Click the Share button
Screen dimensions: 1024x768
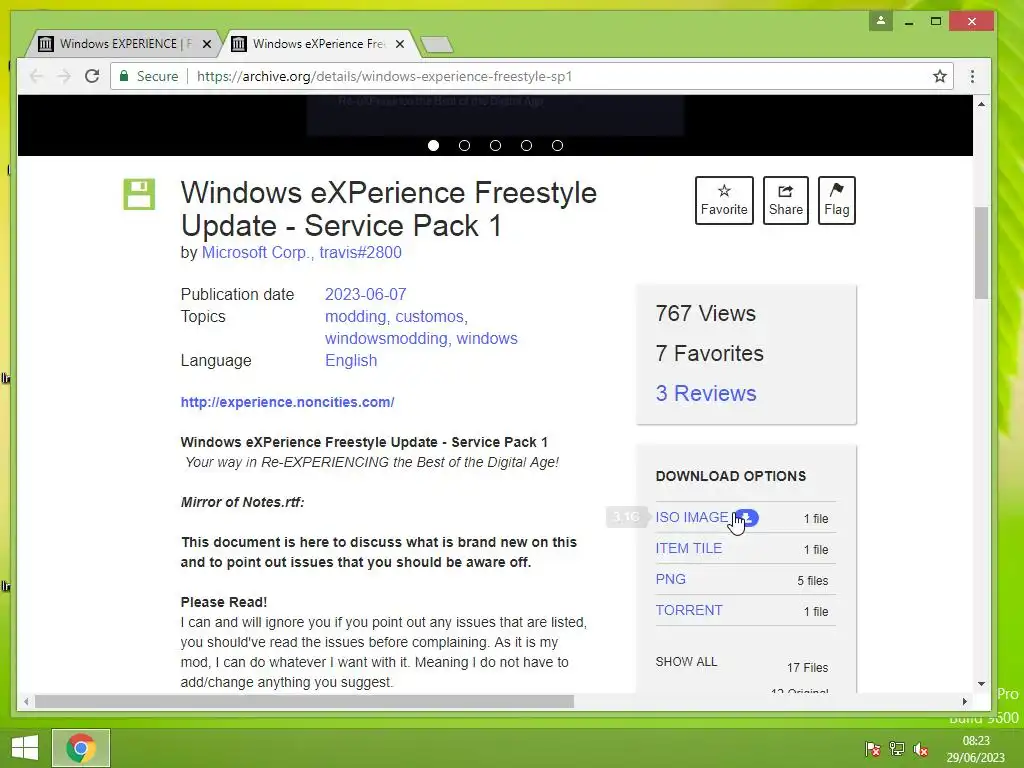(x=786, y=200)
